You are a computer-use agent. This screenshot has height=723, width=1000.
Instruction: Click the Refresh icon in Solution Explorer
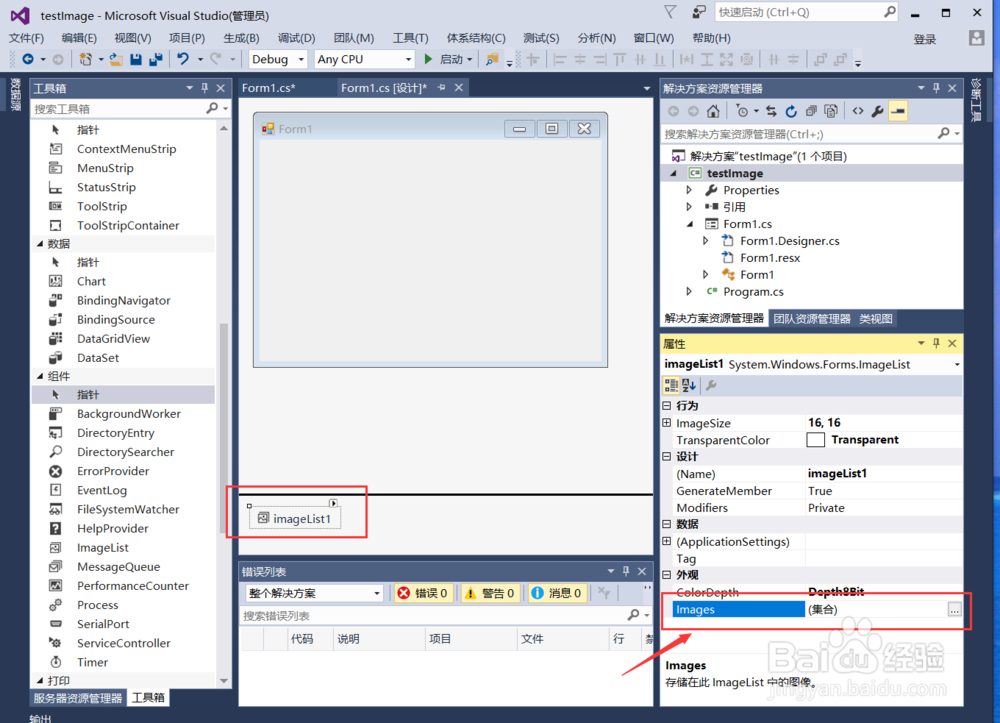point(791,112)
